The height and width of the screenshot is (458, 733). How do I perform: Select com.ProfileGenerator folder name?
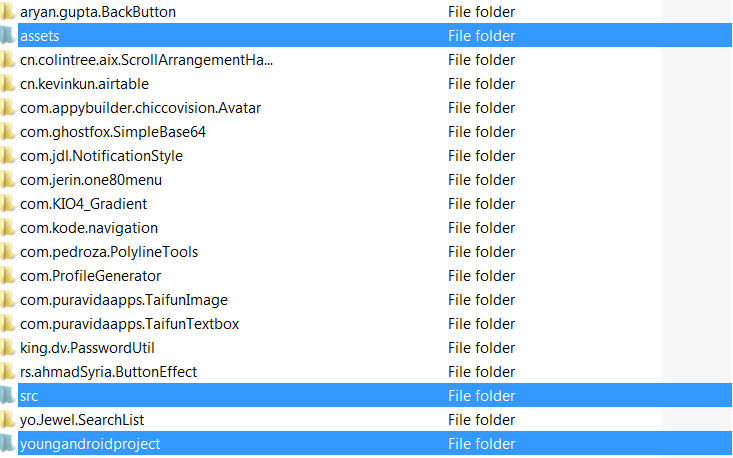pyautogui.click(x=90, y=276)
